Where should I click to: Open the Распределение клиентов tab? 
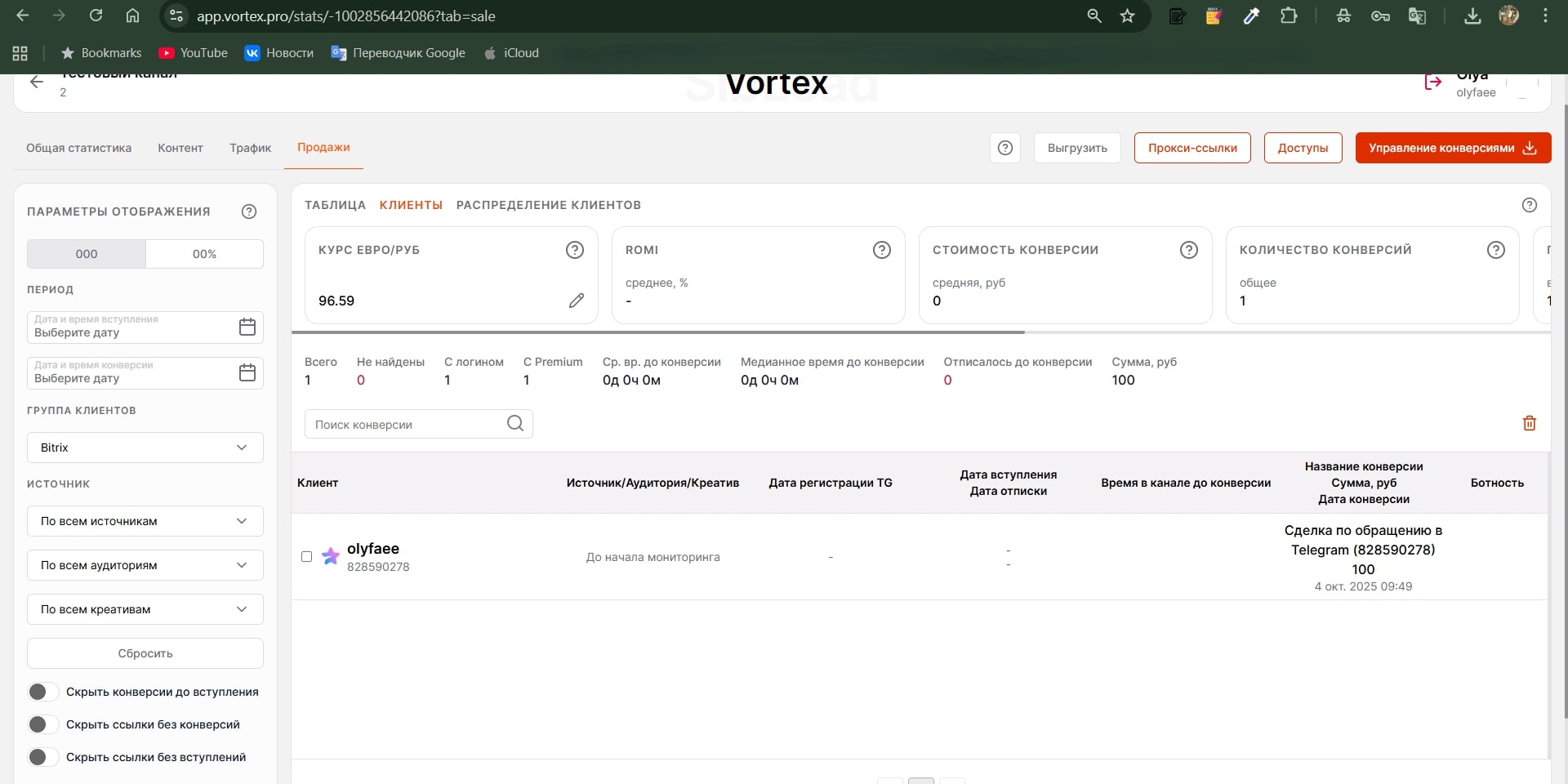click(x=548, y=205)
